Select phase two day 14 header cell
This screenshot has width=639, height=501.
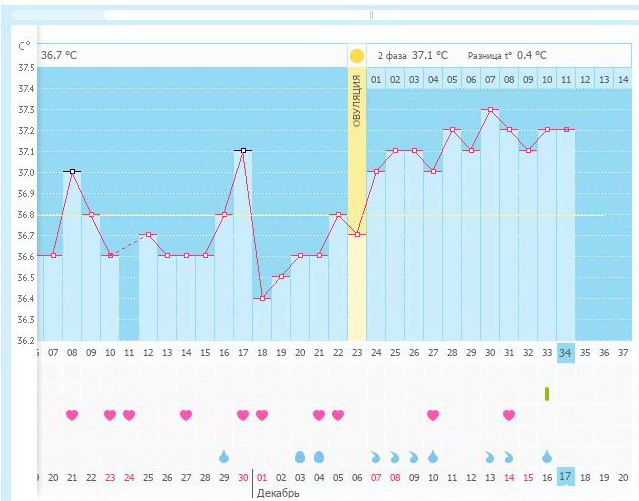pyautogui.click(x=623, y=79)
